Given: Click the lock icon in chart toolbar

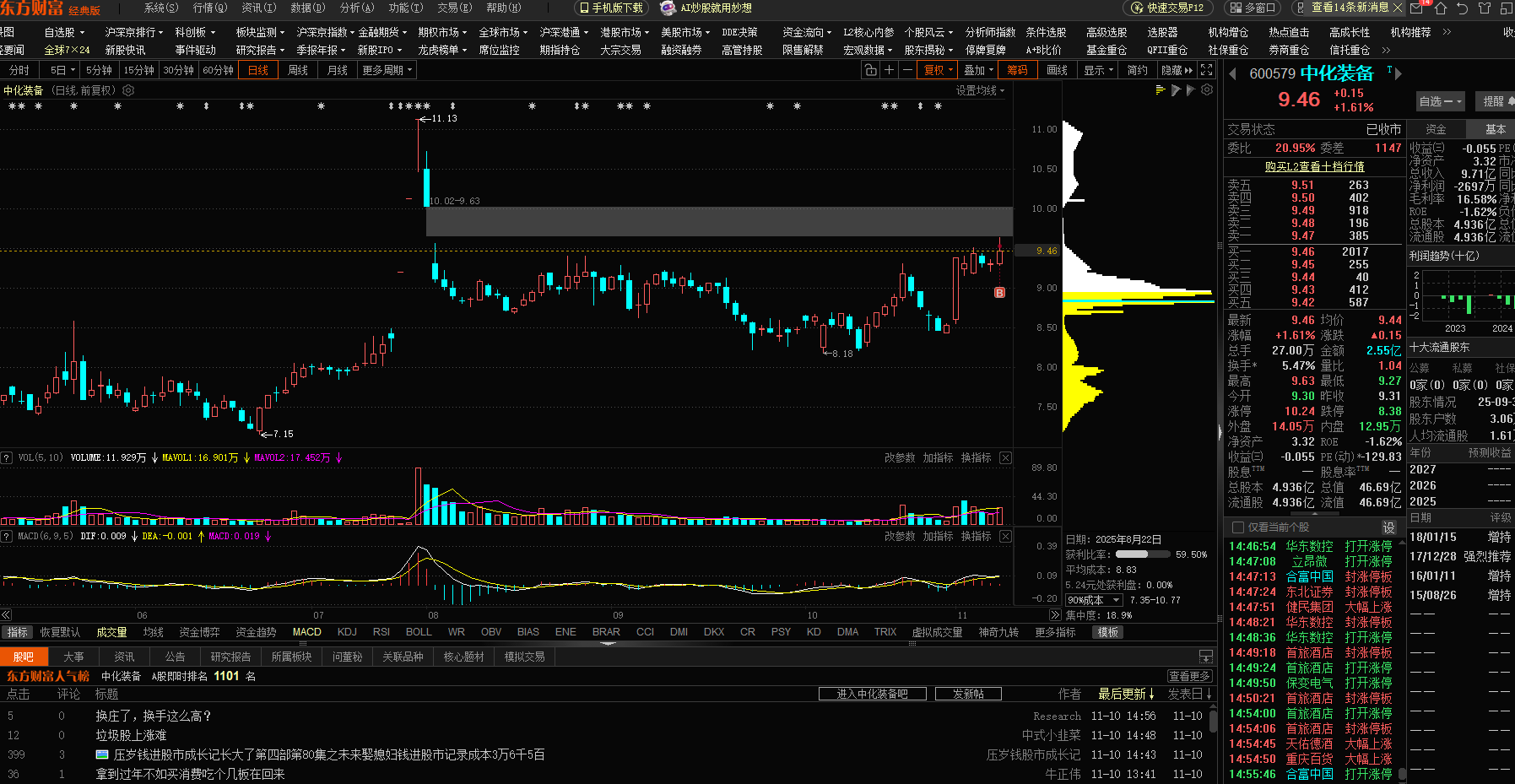Looking at the screenshot, I should click(870, 70).
